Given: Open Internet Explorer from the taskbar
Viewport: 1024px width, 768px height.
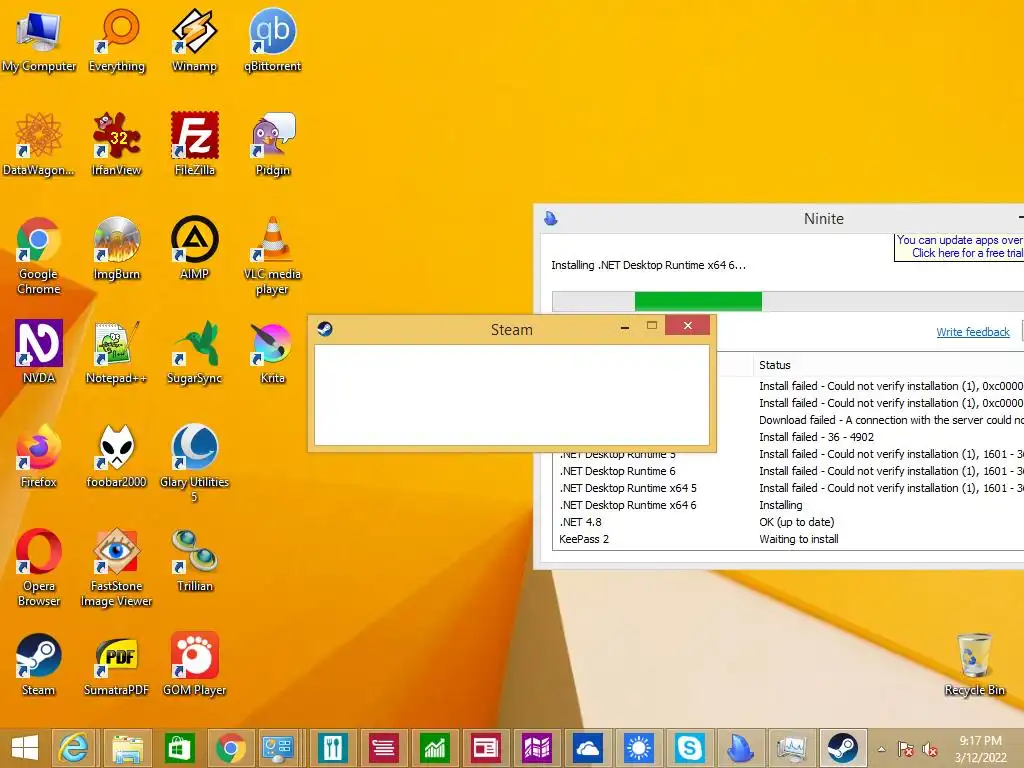Looking at the screenshot, I should 73,748.
